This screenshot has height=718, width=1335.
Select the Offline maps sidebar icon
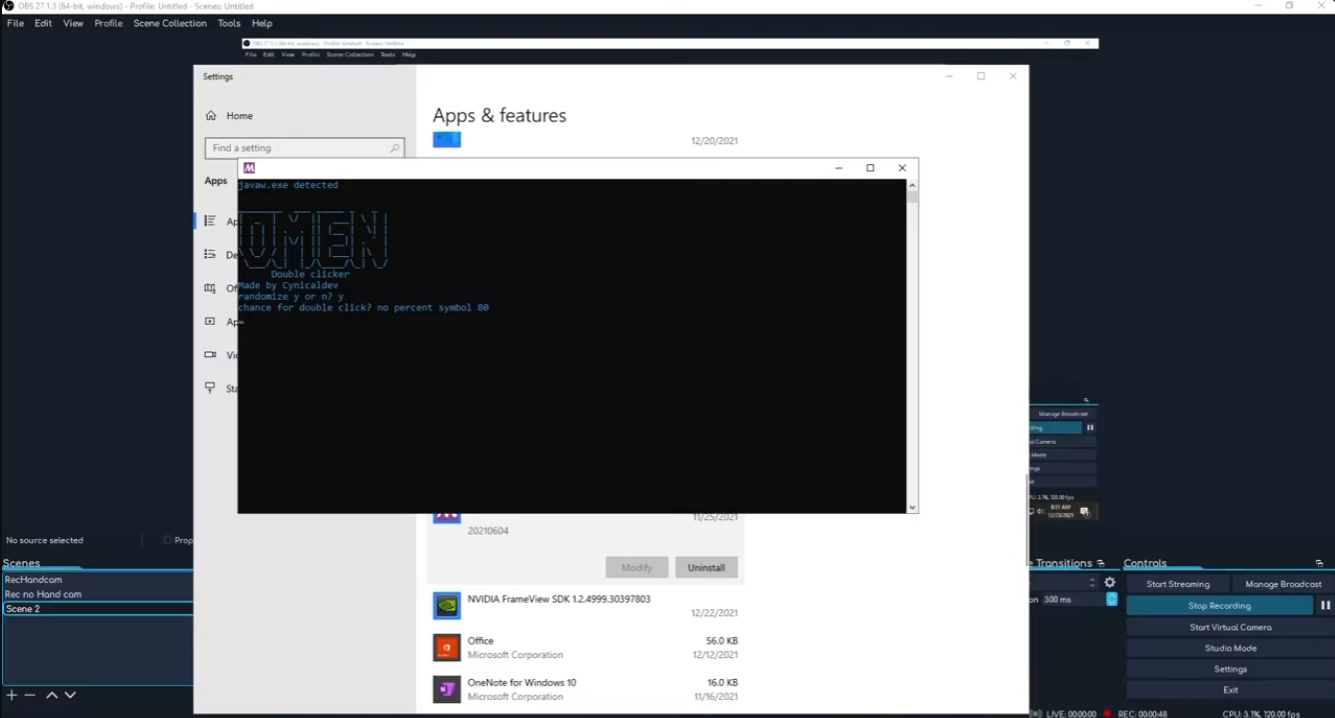(x=210, y=288)
